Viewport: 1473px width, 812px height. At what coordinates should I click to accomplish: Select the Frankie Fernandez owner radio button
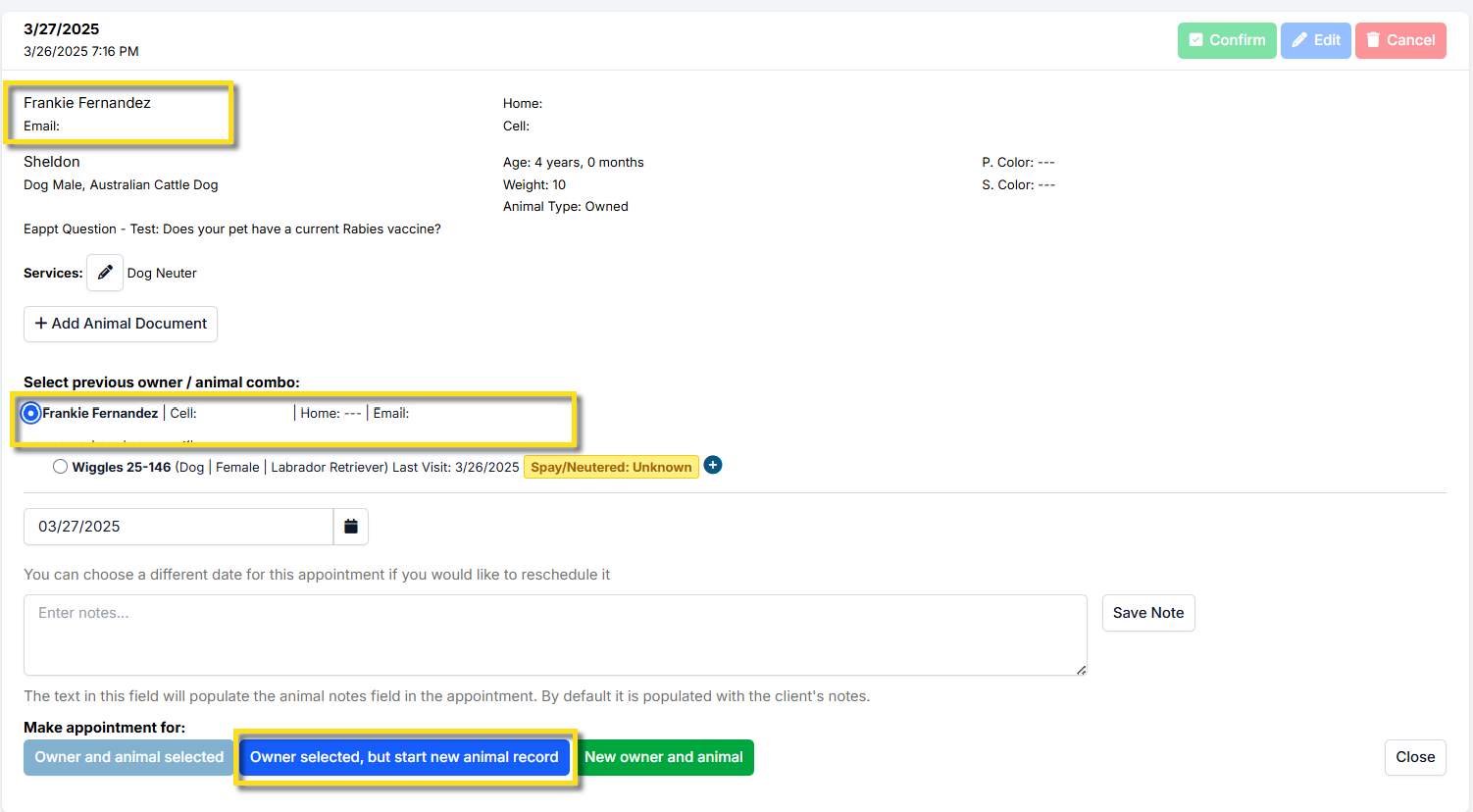31,413
